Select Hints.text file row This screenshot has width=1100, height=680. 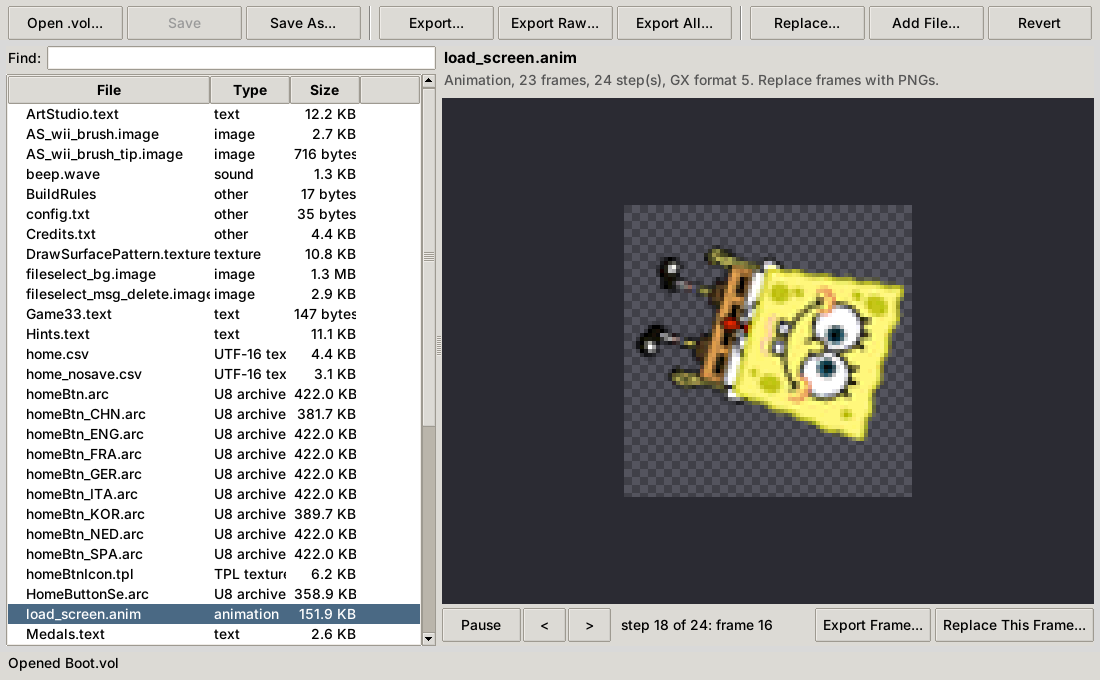pyautogui.click(x=214, y=334)
